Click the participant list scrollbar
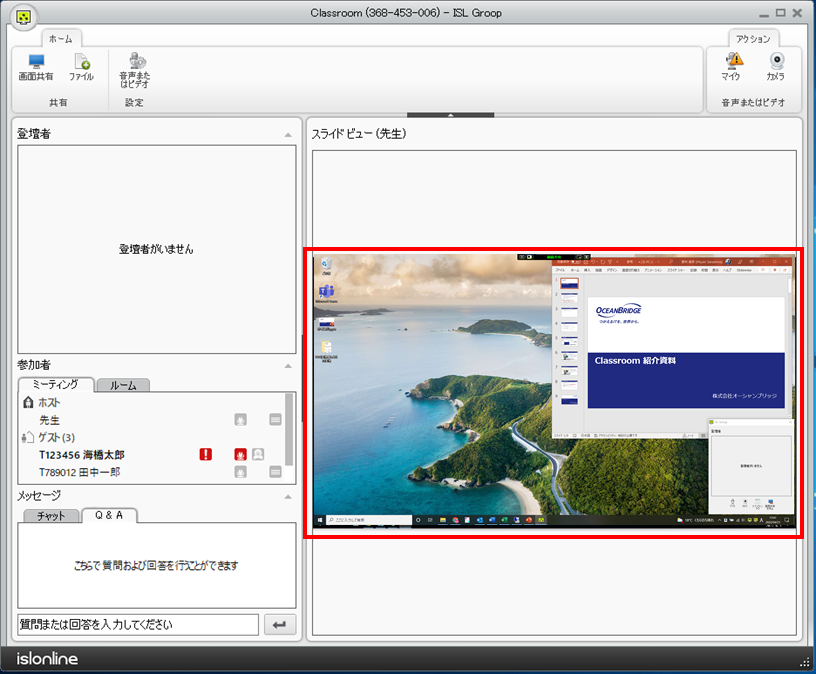This screenshot has height=674, width=816. coord(290,430)
